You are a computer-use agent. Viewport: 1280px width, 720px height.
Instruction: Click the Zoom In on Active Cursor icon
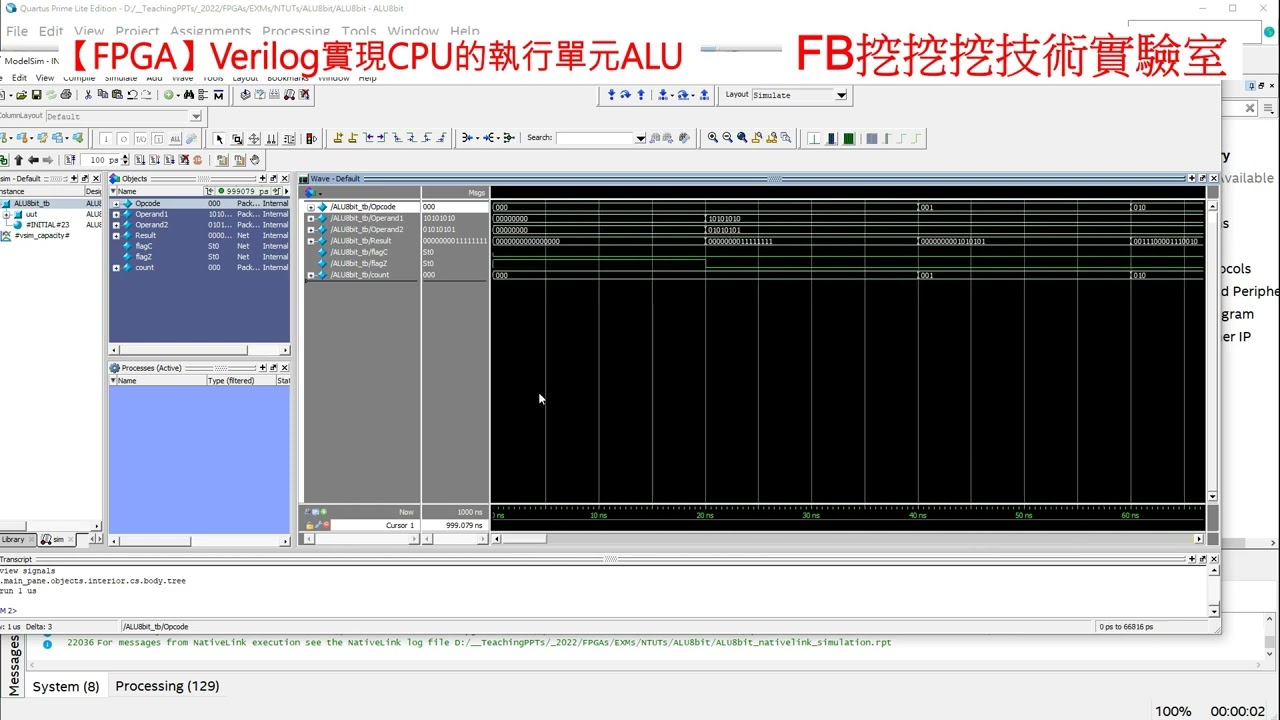coord(756,138)
